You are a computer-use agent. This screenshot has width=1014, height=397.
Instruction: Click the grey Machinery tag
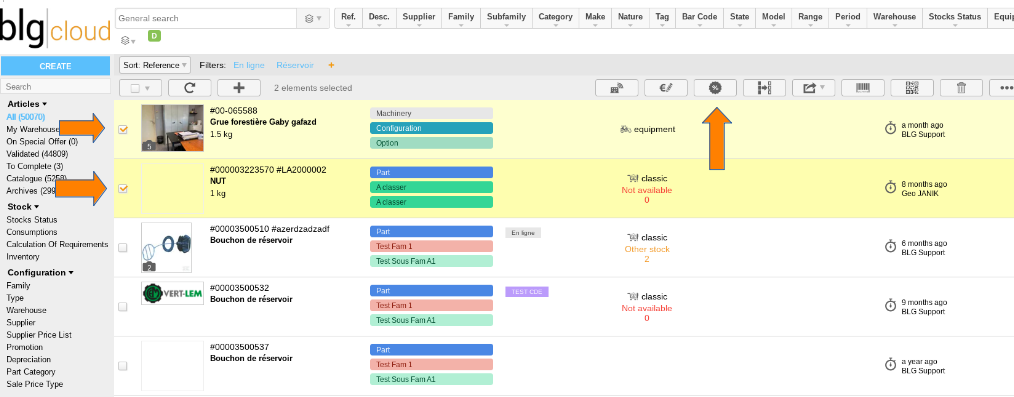(x=431, y=113)
